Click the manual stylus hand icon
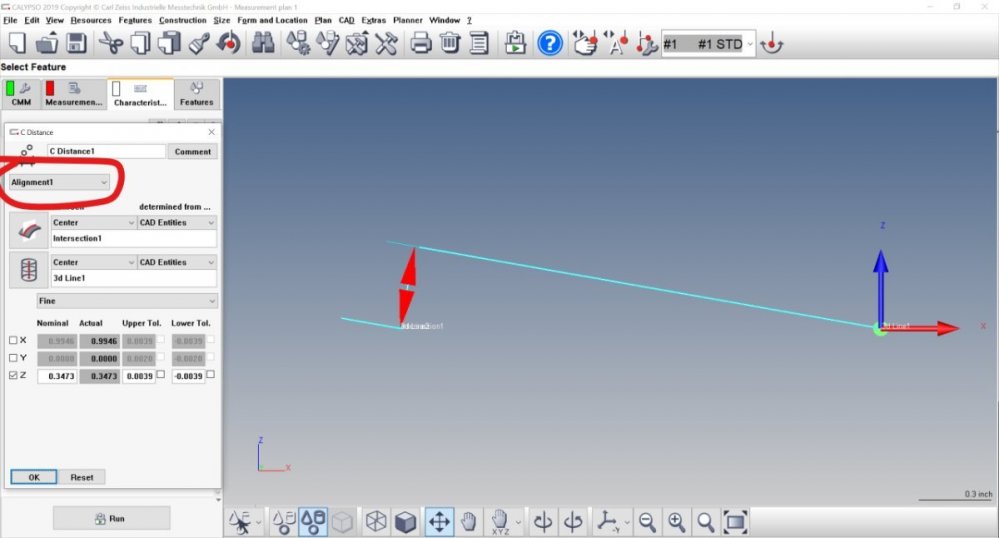The height and width of the screenshot is (538, 999). click(585, 43)
